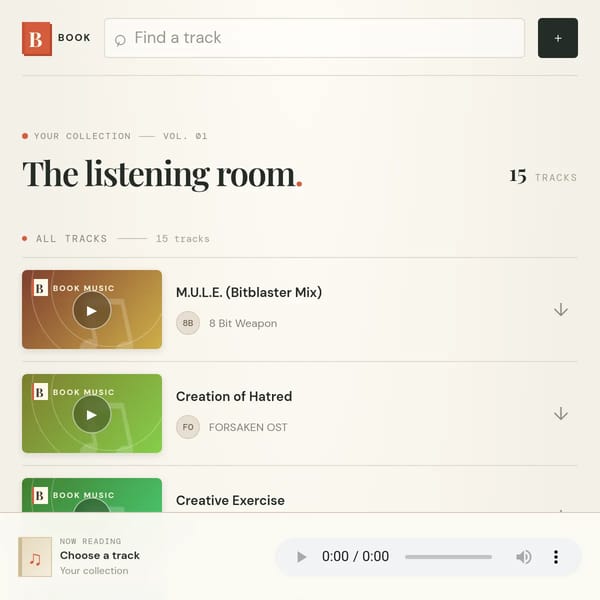Click the 15 TRACKS counter
600x600 pixels.
click(x=543, y=176)
